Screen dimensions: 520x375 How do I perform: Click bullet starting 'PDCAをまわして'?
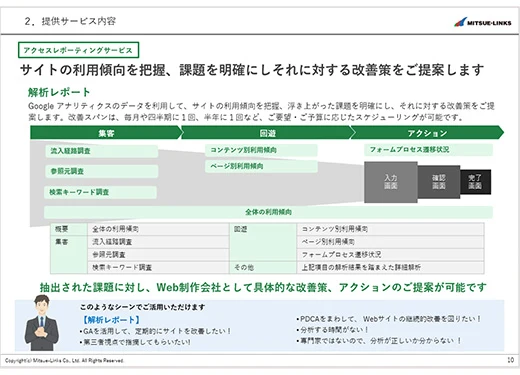click(388, 319)
